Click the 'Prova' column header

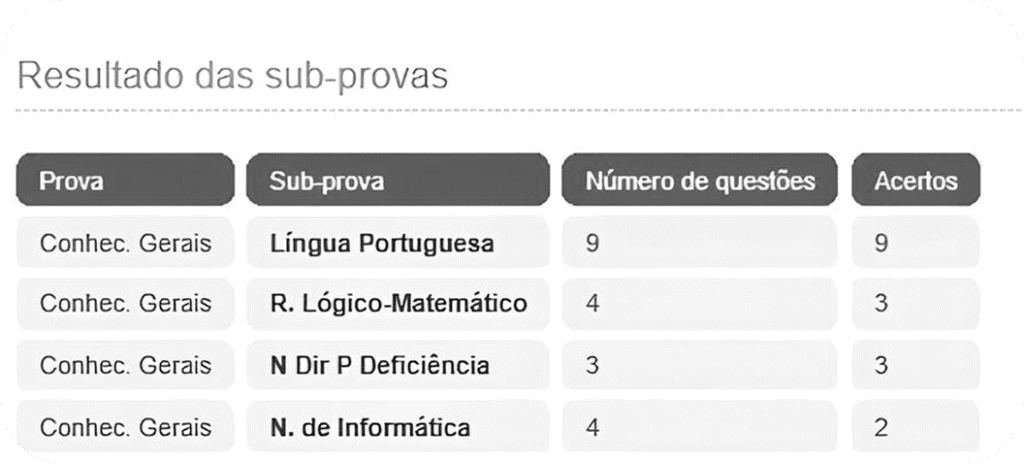[125, 181]
